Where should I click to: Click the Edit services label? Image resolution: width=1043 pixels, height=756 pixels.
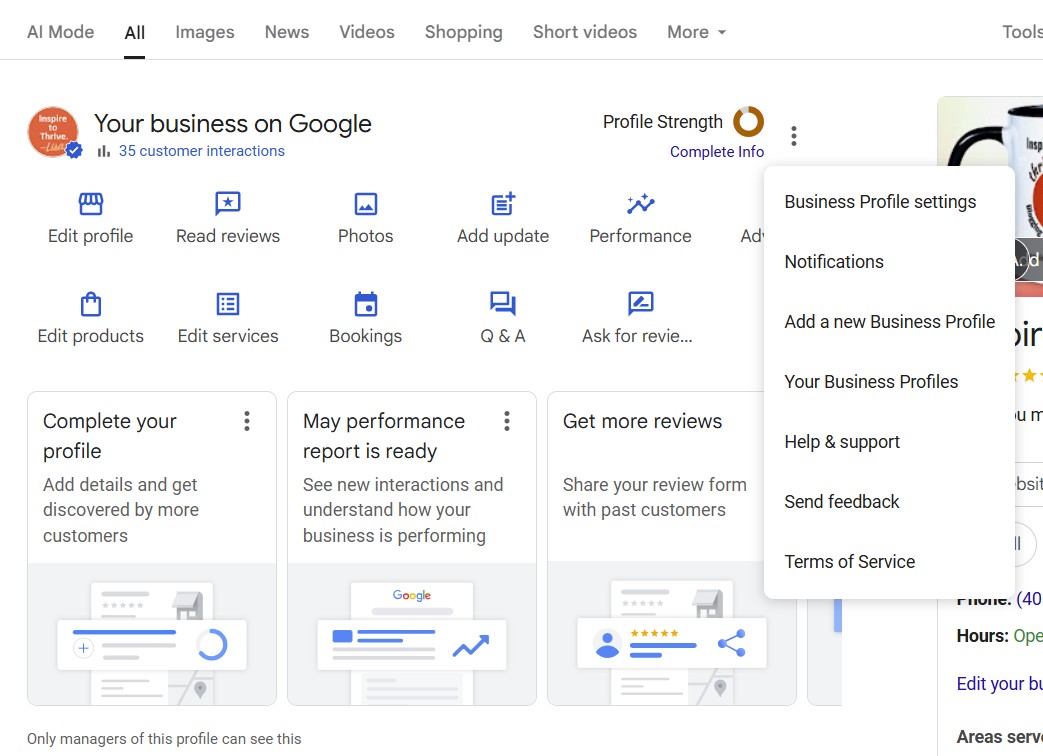(x=227, y=336)
